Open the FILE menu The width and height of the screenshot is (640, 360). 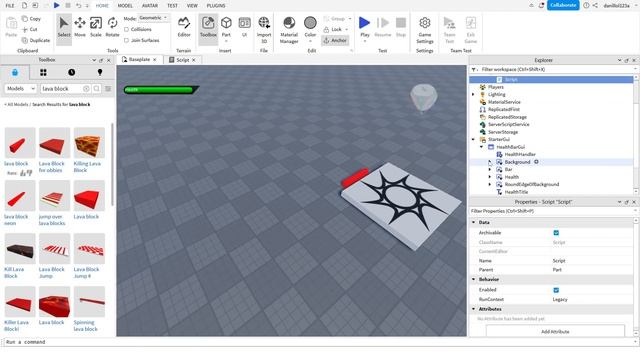tap(10, 6)
